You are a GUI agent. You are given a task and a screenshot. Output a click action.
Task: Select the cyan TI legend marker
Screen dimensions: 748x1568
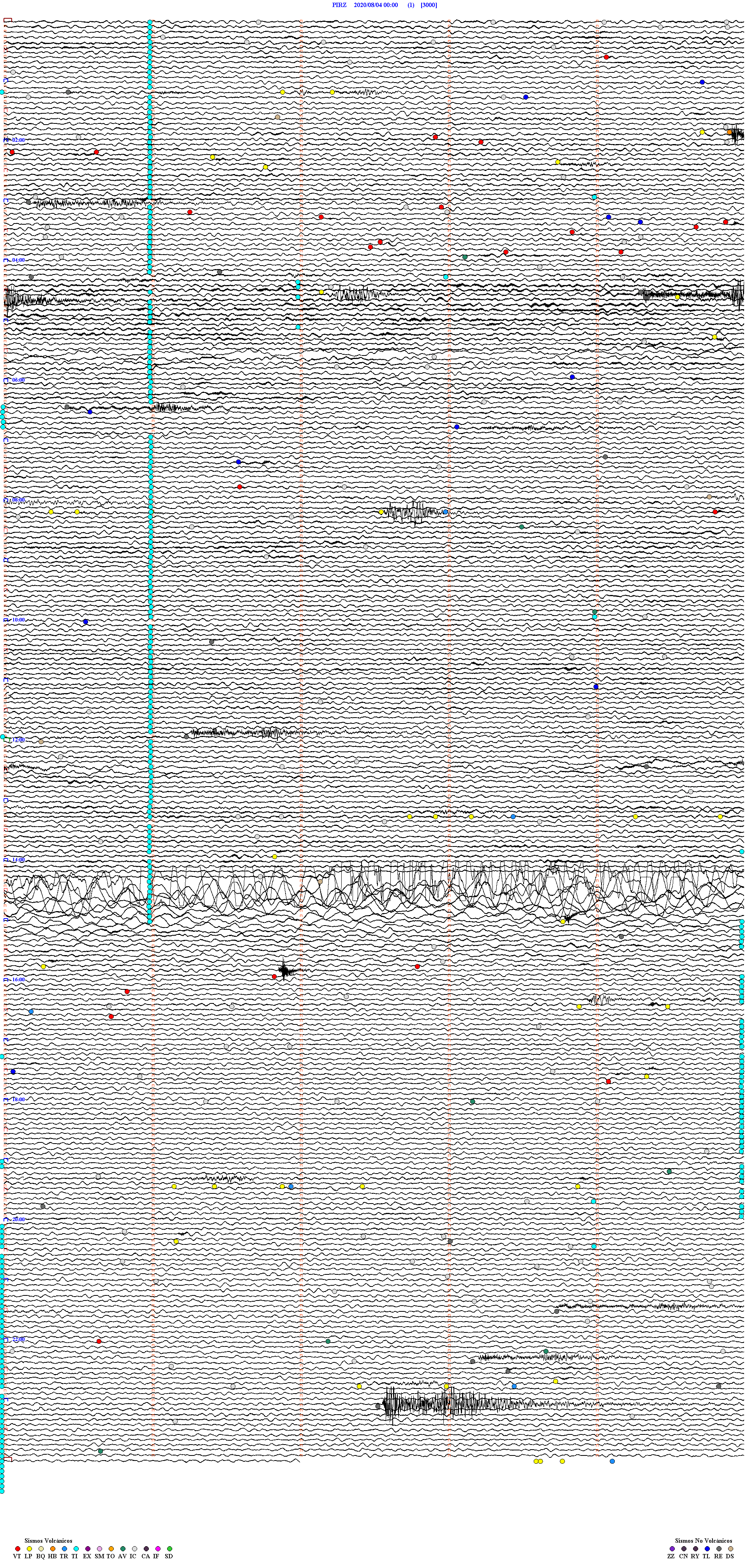coord(76,1549)
